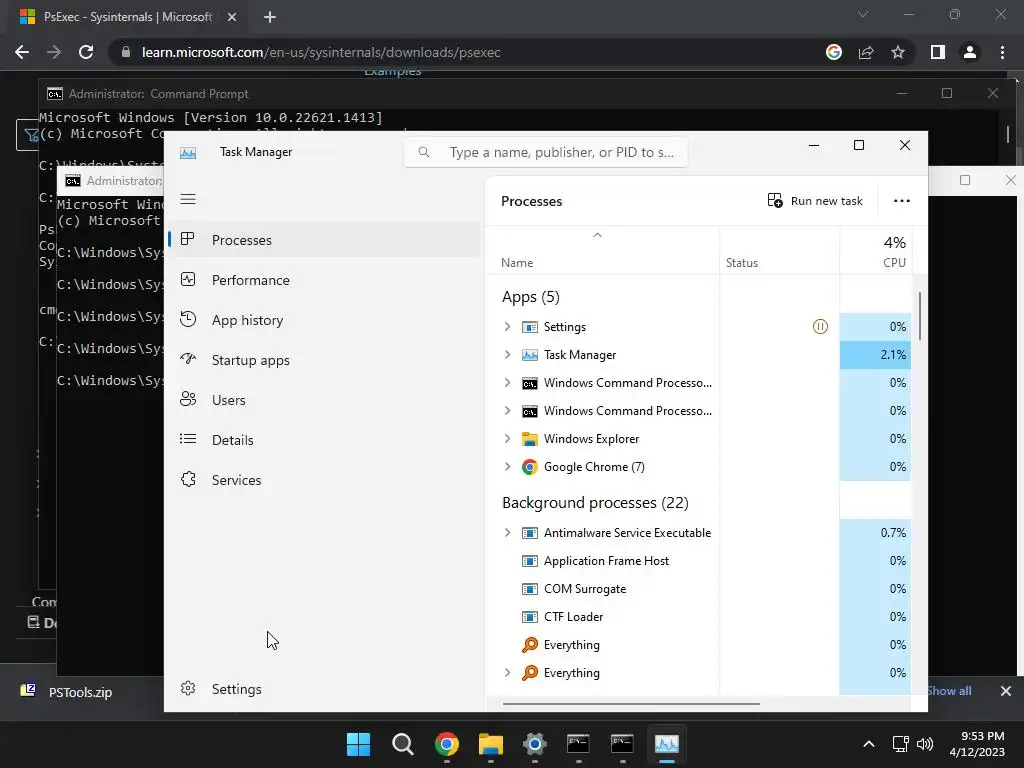Expand the Windows Explorer process row
Screen dimensions: 1024x768
point(507,439)
